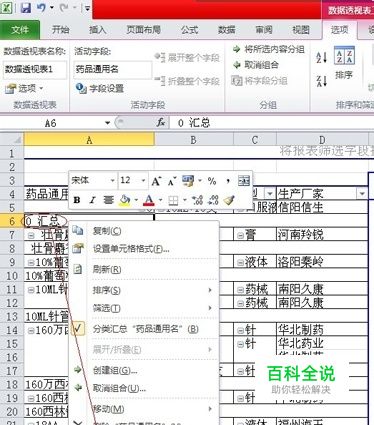Click the borders icon in mini toolbar
Viewport: 374px width, 425px height.
[173, 200]
